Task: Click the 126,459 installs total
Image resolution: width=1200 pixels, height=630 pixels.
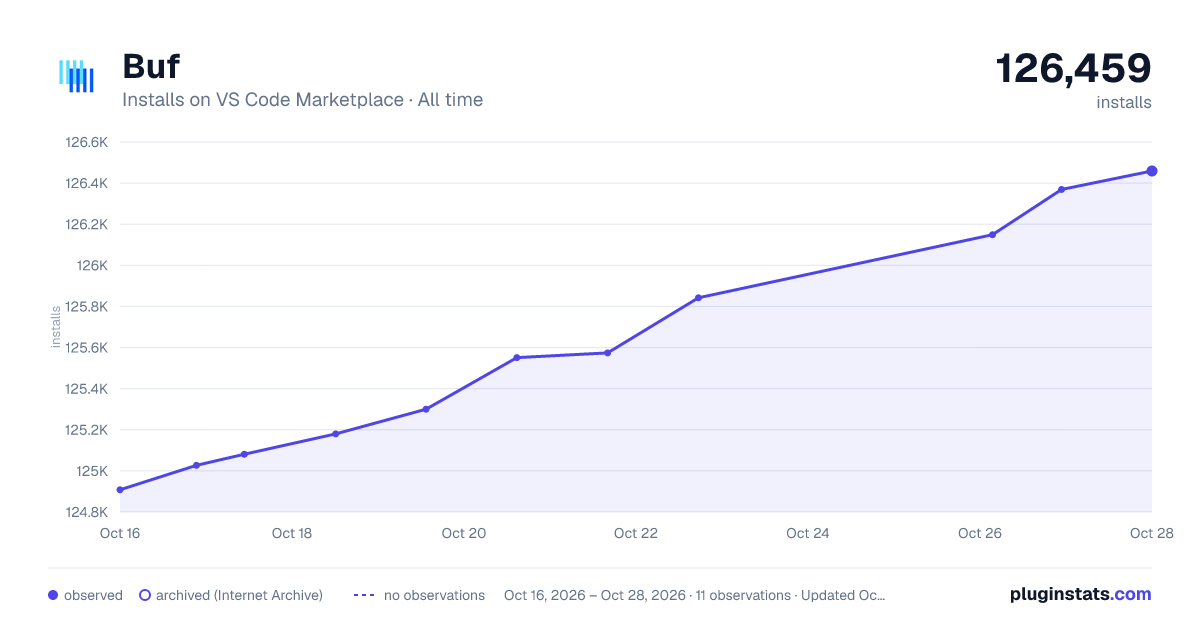Action: 1073,68
